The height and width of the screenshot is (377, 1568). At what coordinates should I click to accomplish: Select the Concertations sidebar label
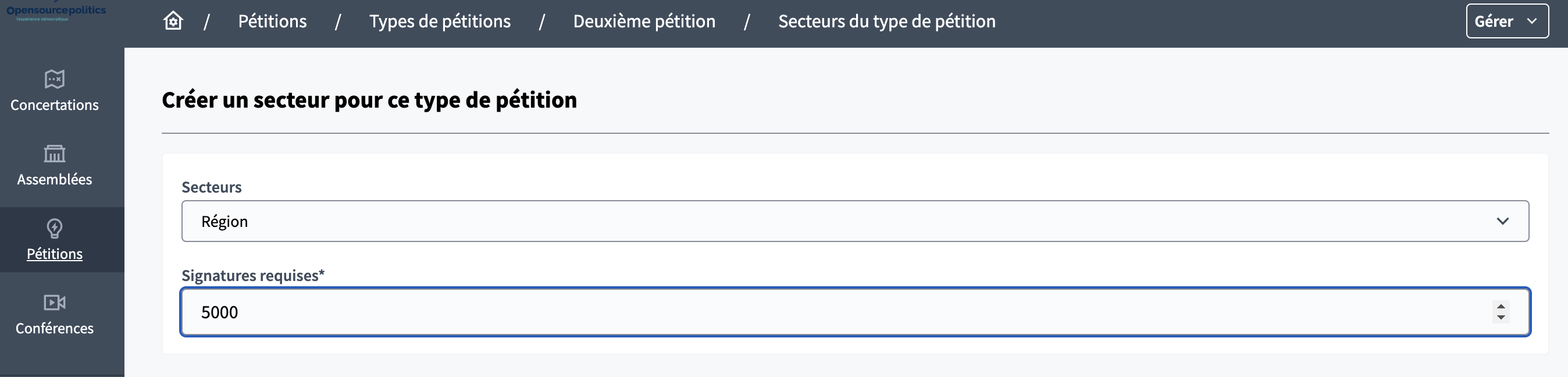click(54, 105)
